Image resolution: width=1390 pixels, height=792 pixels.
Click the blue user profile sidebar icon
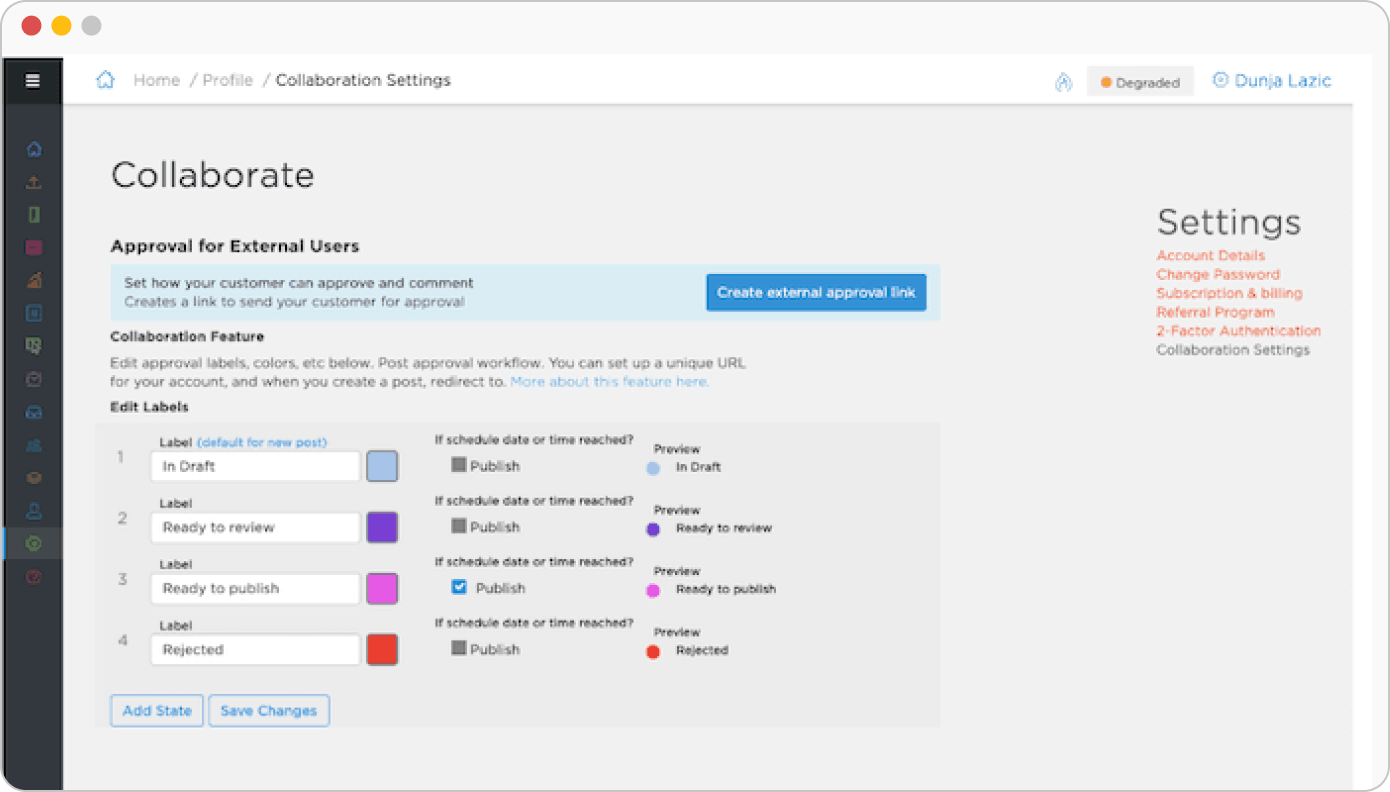click(x=34, y=511)
